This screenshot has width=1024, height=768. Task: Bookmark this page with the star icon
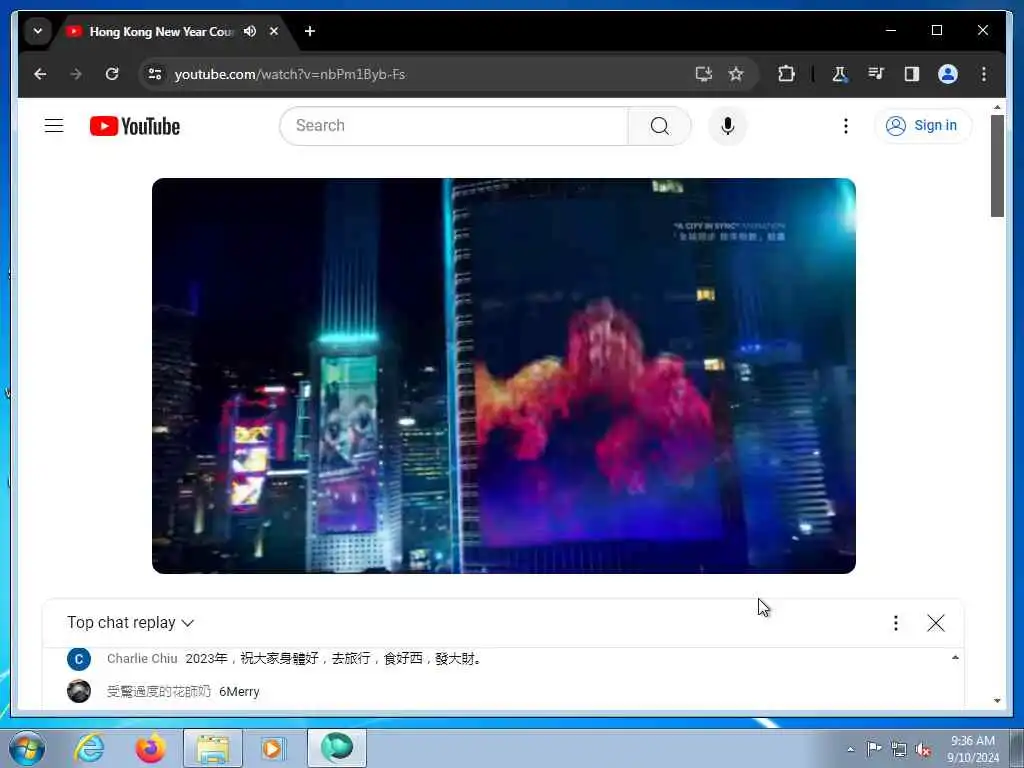[736, 74]
